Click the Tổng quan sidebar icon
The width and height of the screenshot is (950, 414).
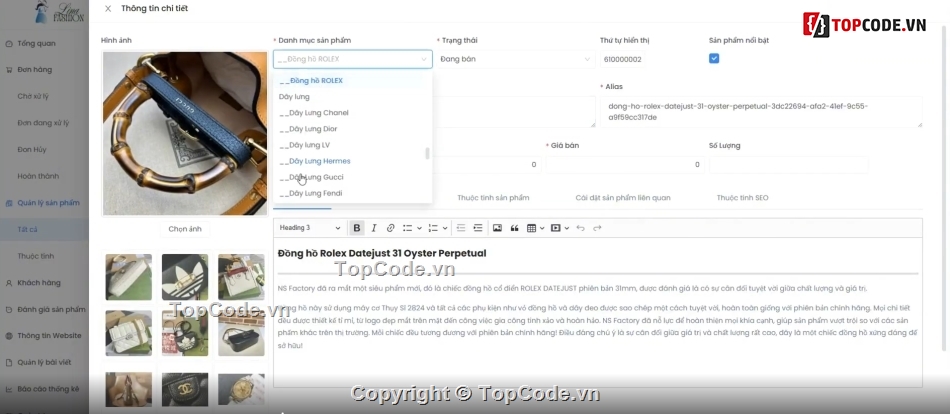click(x=9, y=44)
